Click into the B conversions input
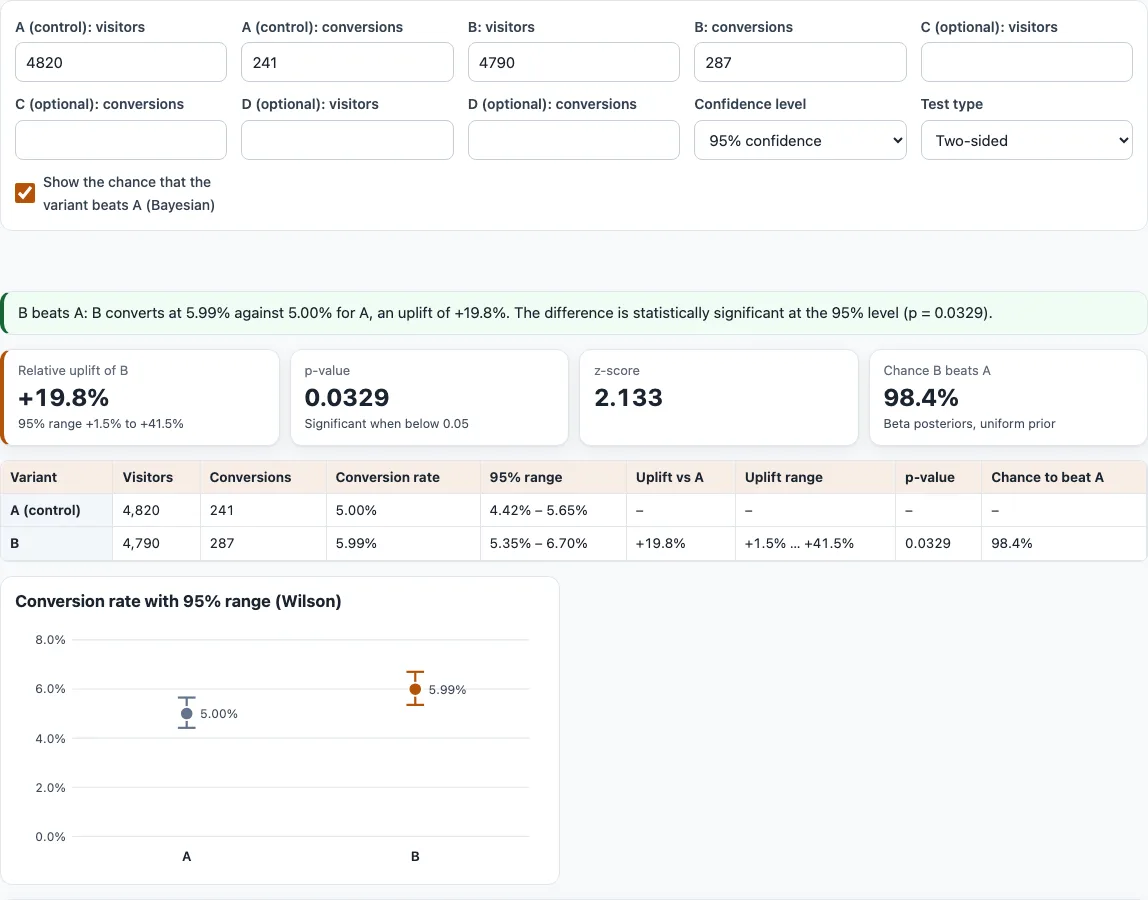 point(800,62)
